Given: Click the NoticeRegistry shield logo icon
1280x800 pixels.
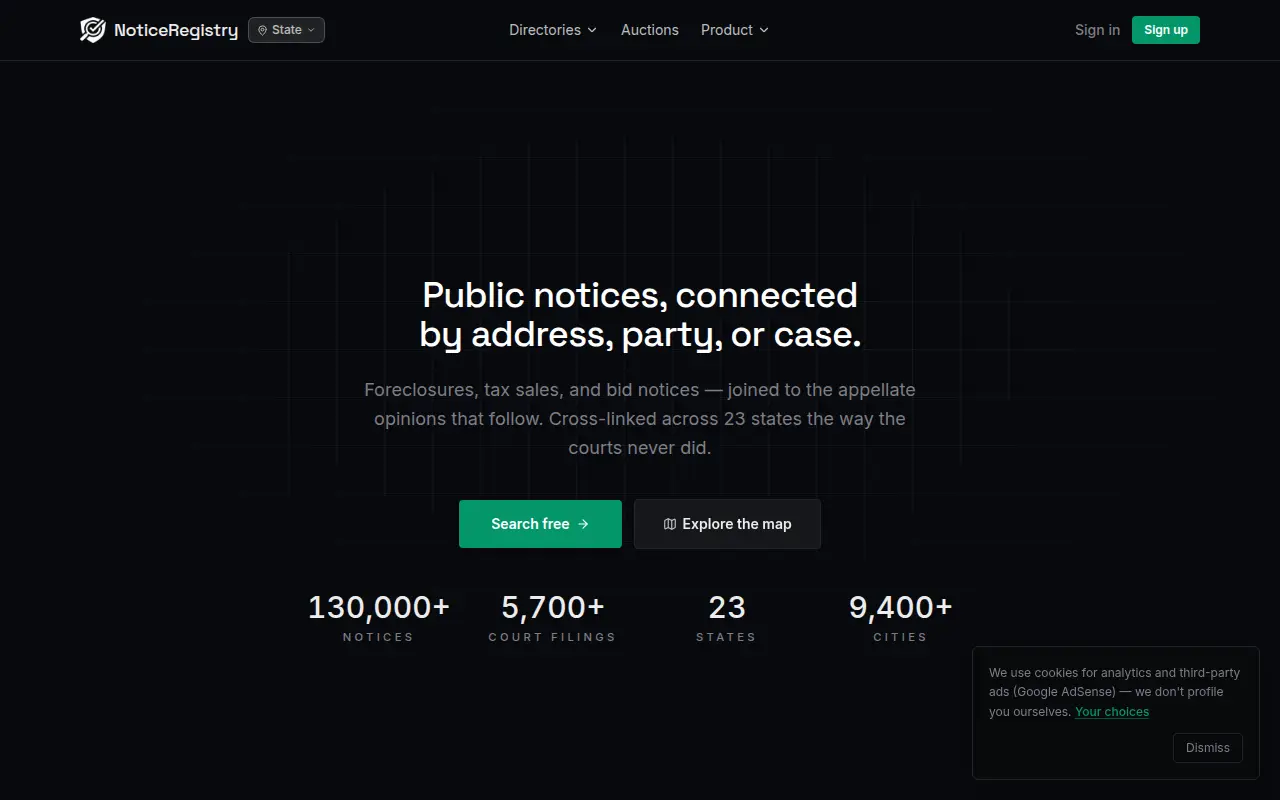Looking at the screenshot, I should pos(93,30).
